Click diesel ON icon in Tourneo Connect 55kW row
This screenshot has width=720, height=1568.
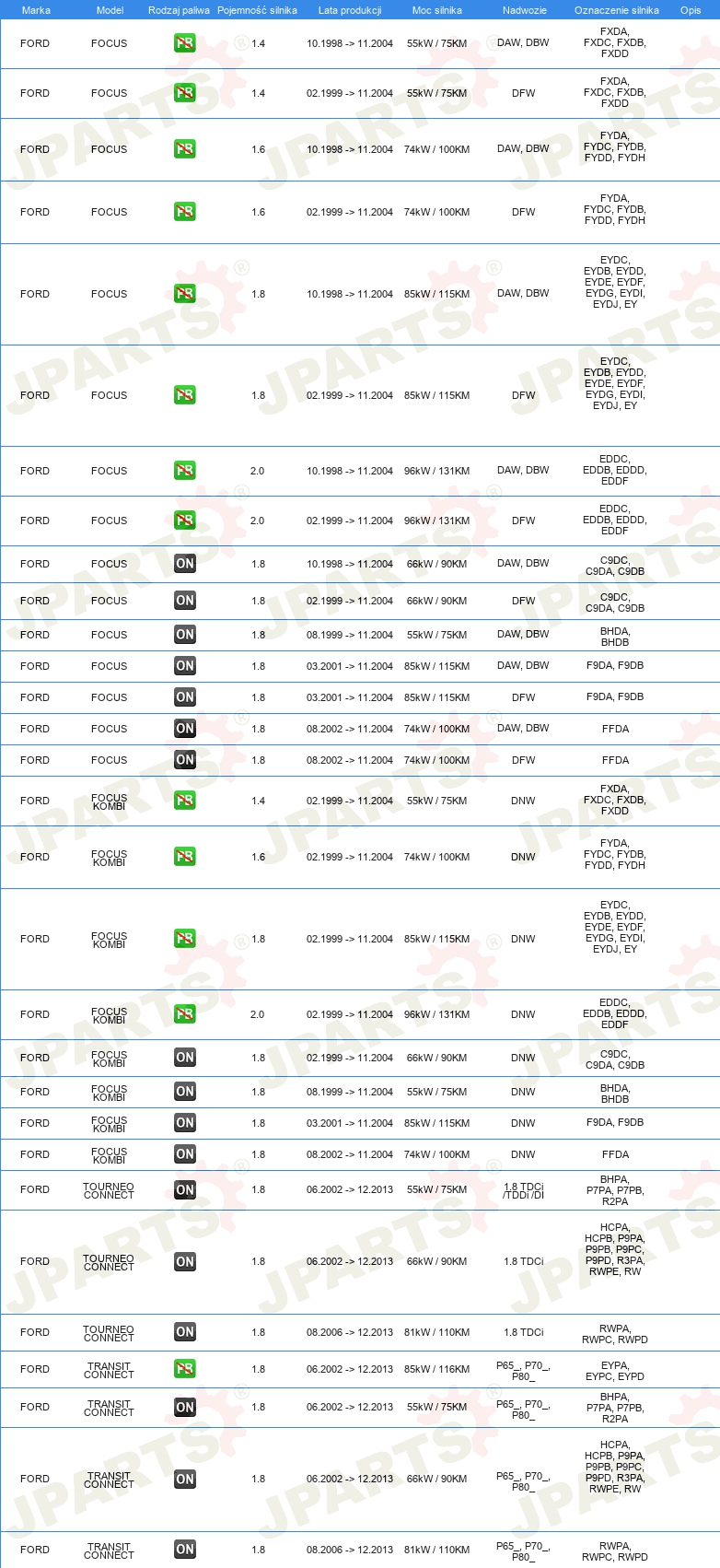184,1190
